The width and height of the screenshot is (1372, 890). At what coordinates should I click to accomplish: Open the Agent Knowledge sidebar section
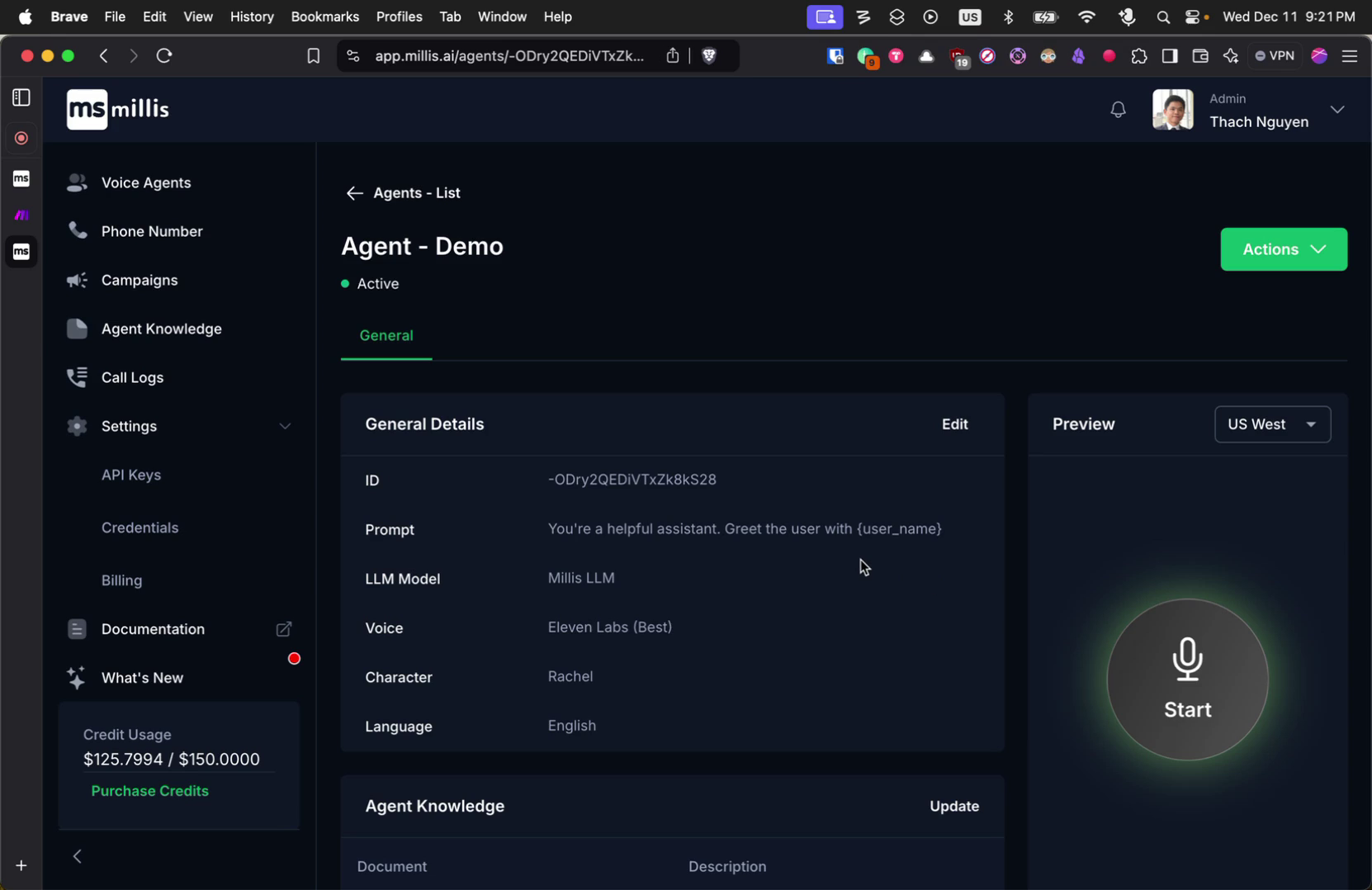pos(161,329)
